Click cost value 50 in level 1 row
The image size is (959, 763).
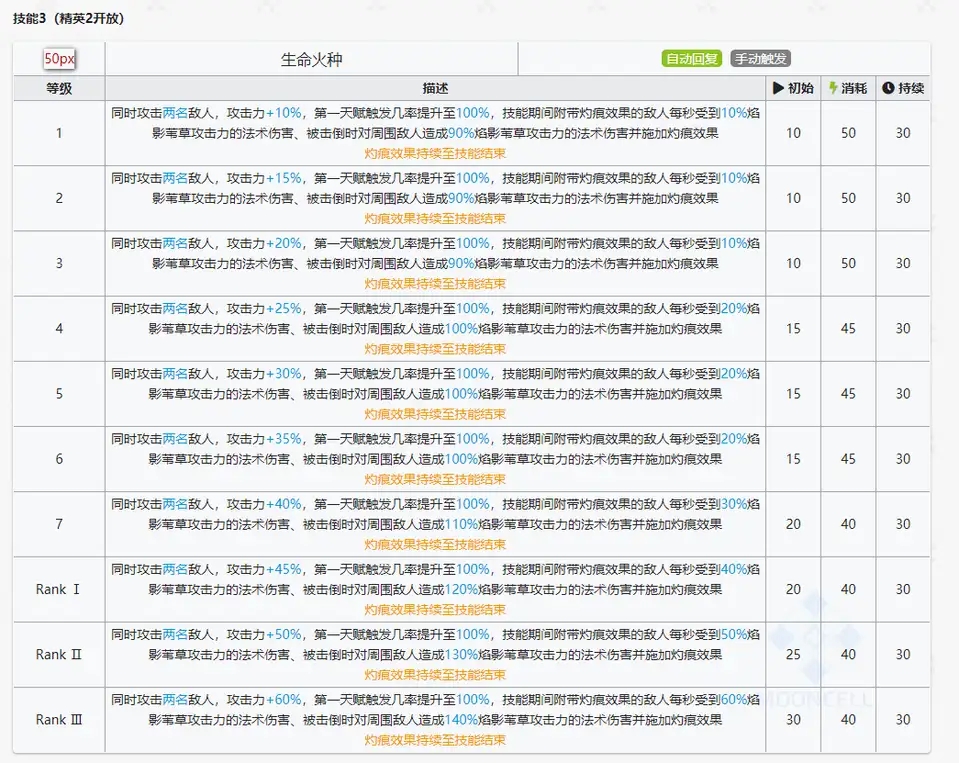tap(848, 133)
